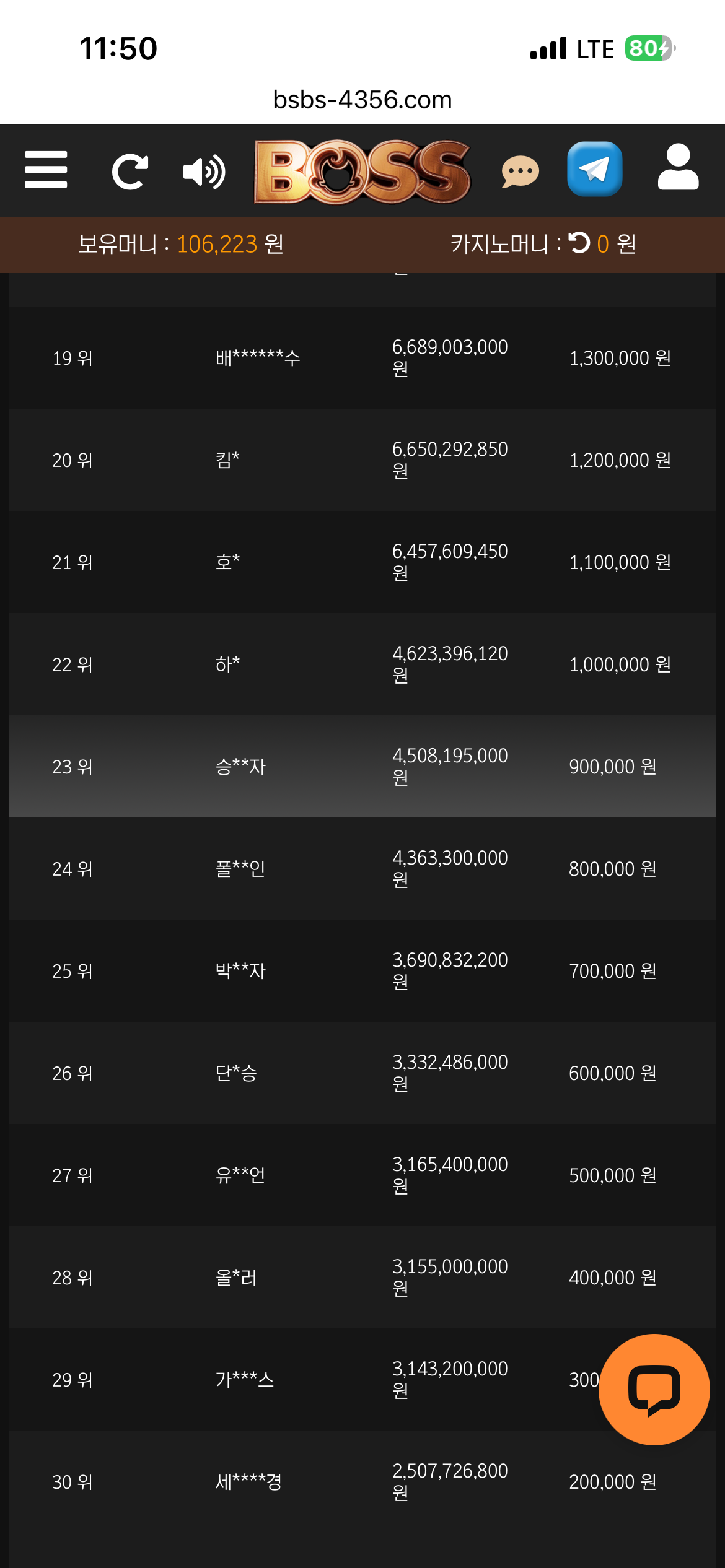Open the orange live chat bubble
Screen dimensions: 725x1568
654,1389
